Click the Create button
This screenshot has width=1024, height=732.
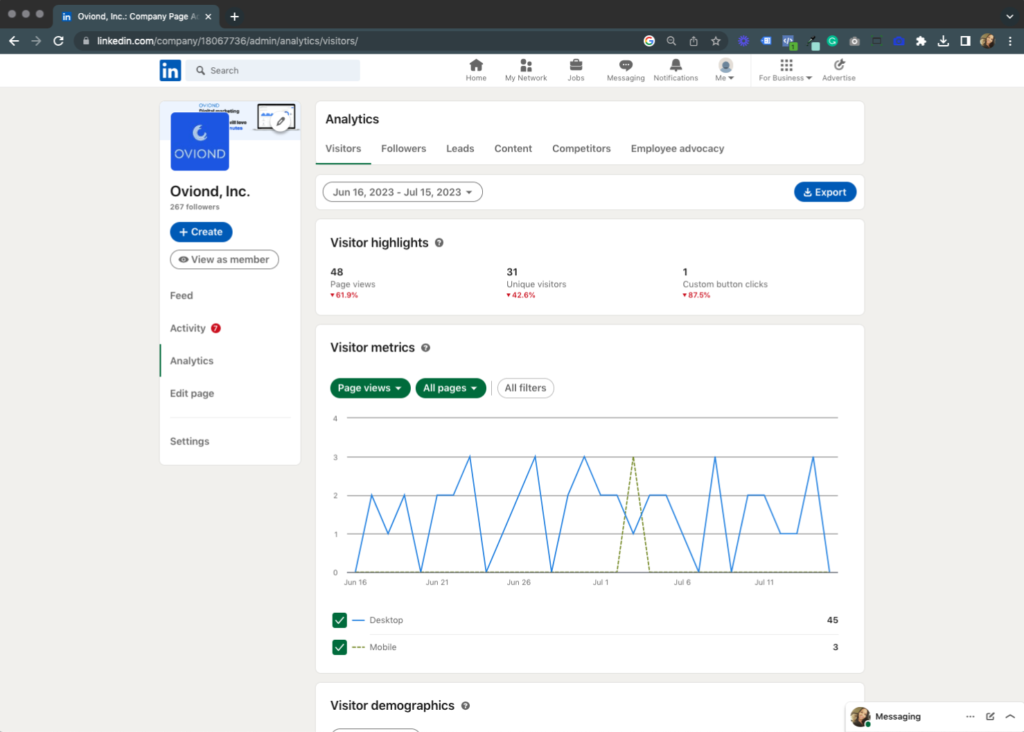(201, 232)
